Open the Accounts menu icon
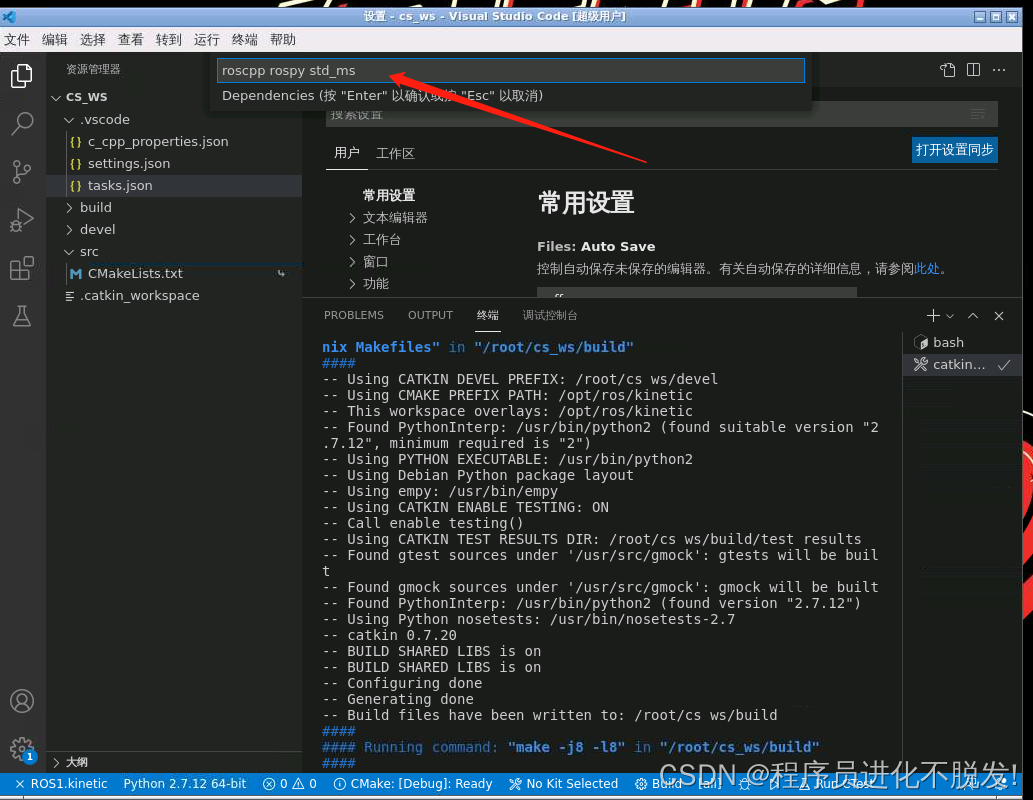The width and height of the screenshot is (1033, 800). (x=22, y=701)
